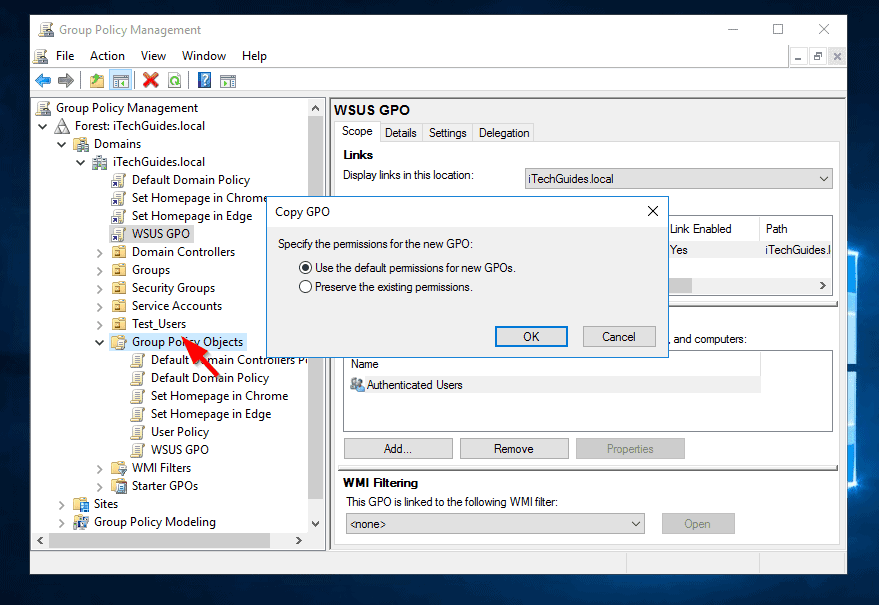Viewport: 879px width, 605px height.
Task: Open the Display links location dropdown
Action: [x=824, y=179]
